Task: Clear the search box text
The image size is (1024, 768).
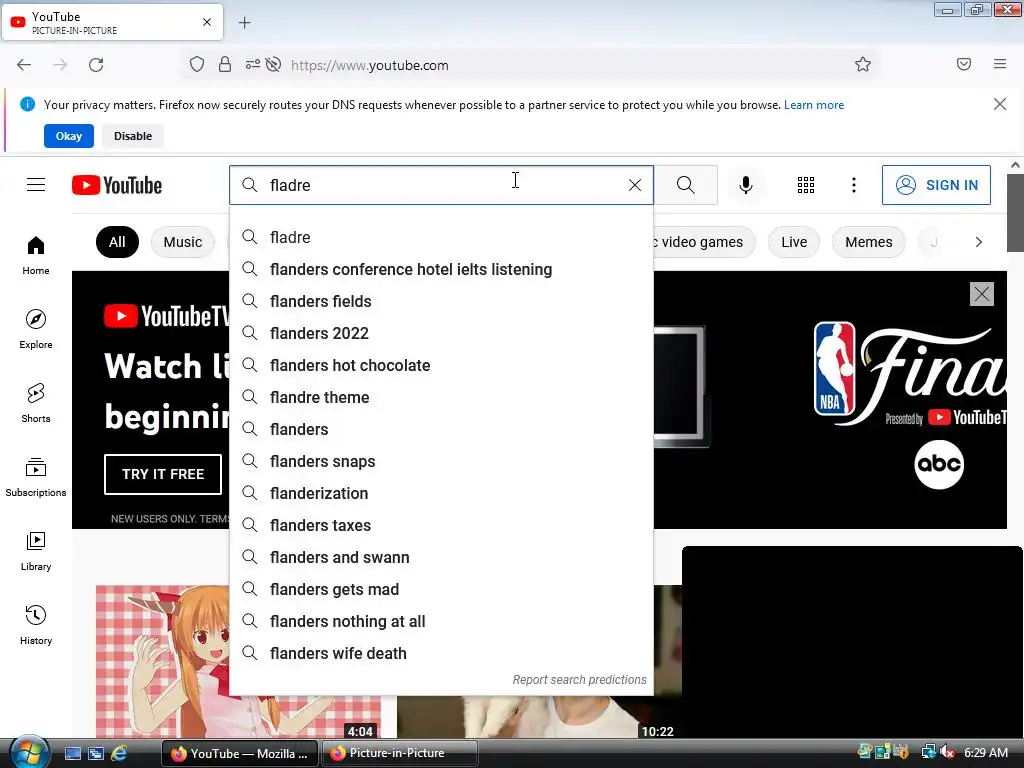Action: (x=634, y=185)
